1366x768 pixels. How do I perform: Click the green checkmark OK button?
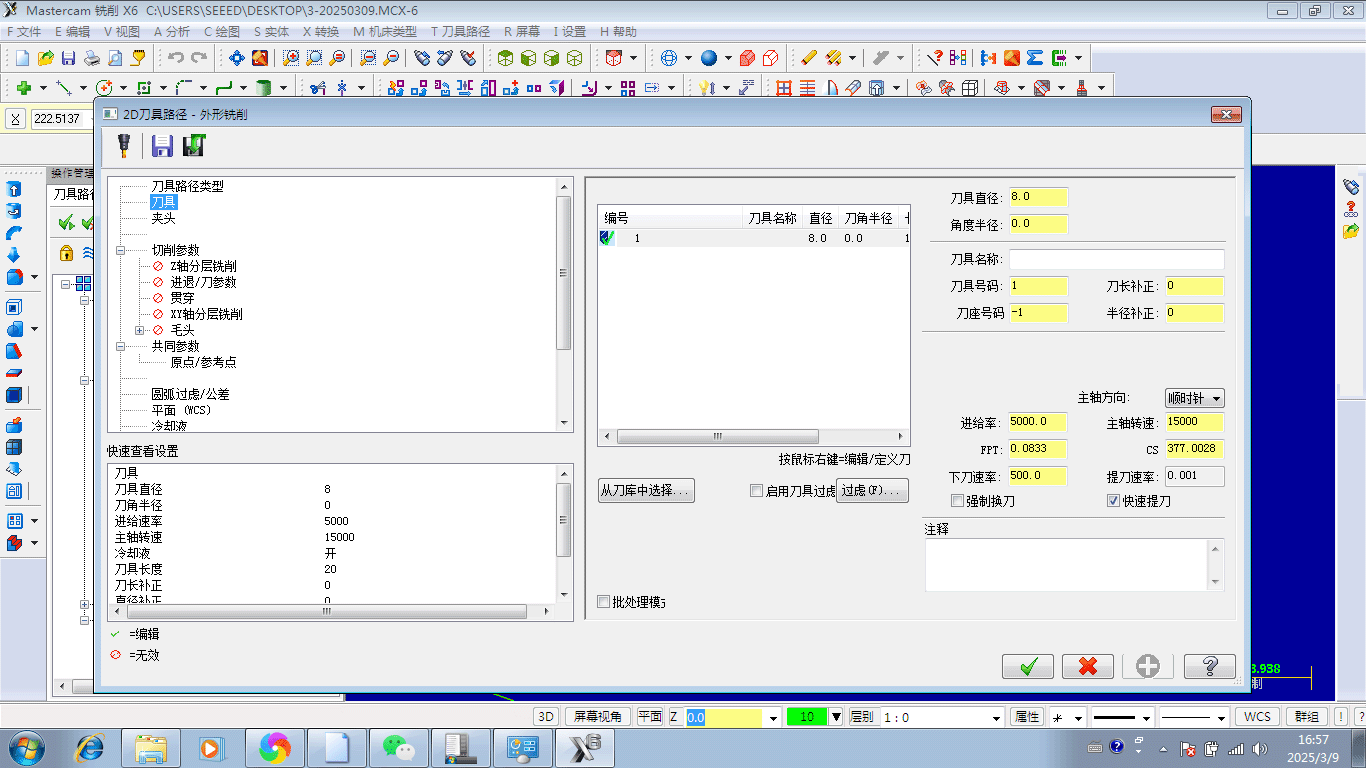coord(1027,666)
